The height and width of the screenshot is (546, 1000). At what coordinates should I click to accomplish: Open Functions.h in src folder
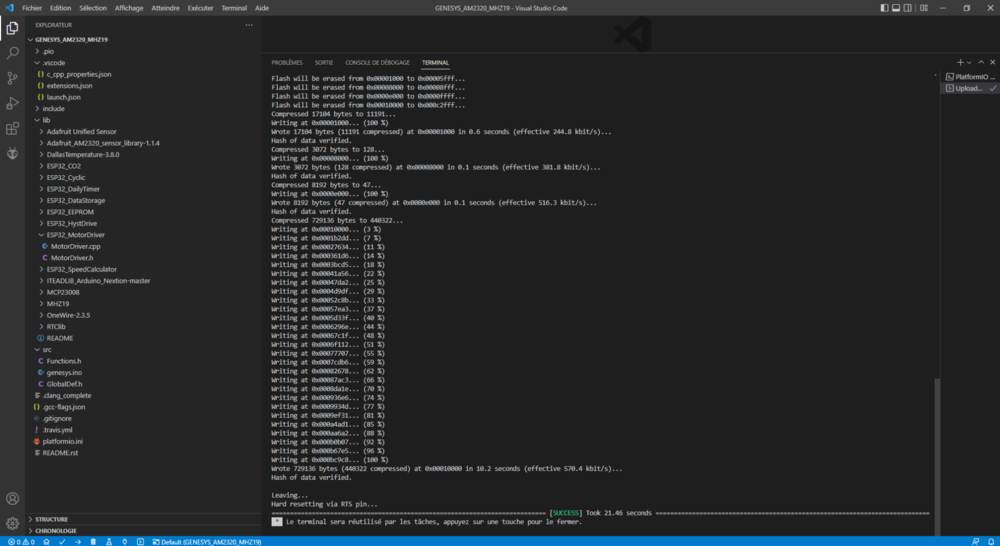[64, 361]
